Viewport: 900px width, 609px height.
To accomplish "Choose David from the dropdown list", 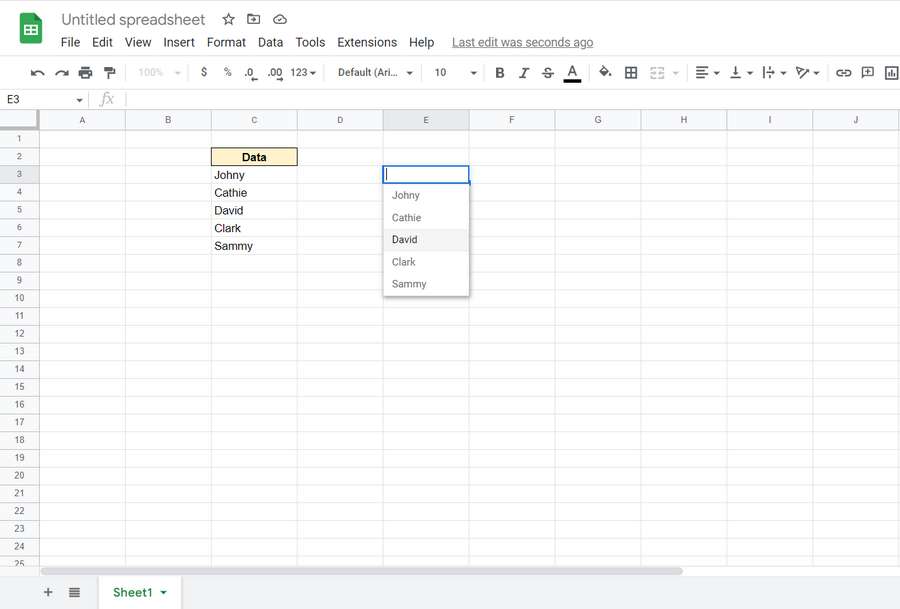I will tap(426, 239).
